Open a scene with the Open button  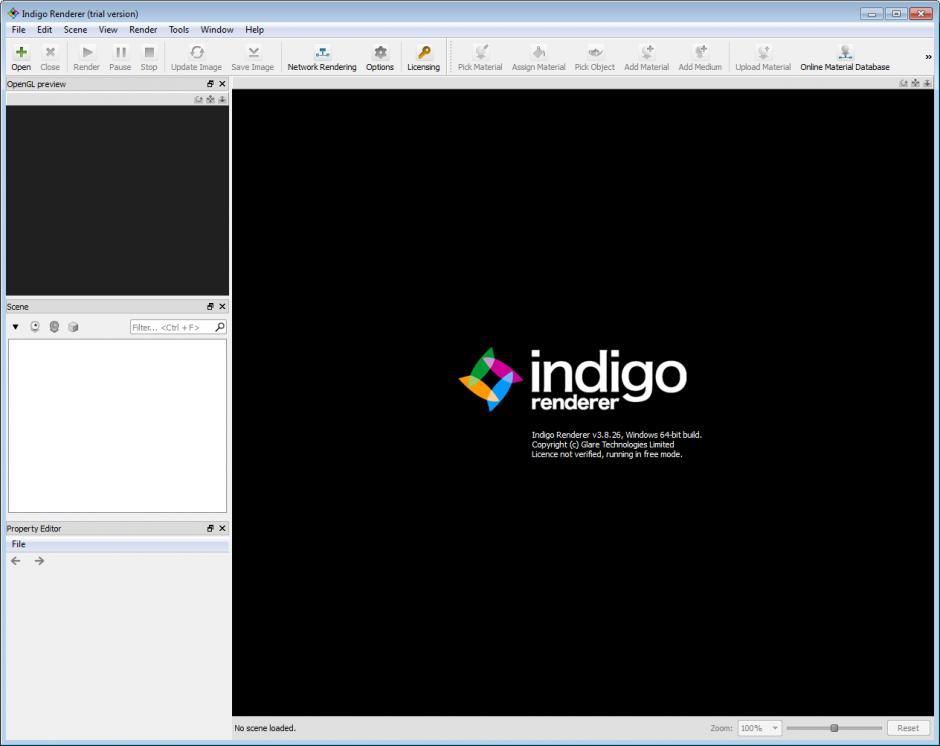pos(21,58)
